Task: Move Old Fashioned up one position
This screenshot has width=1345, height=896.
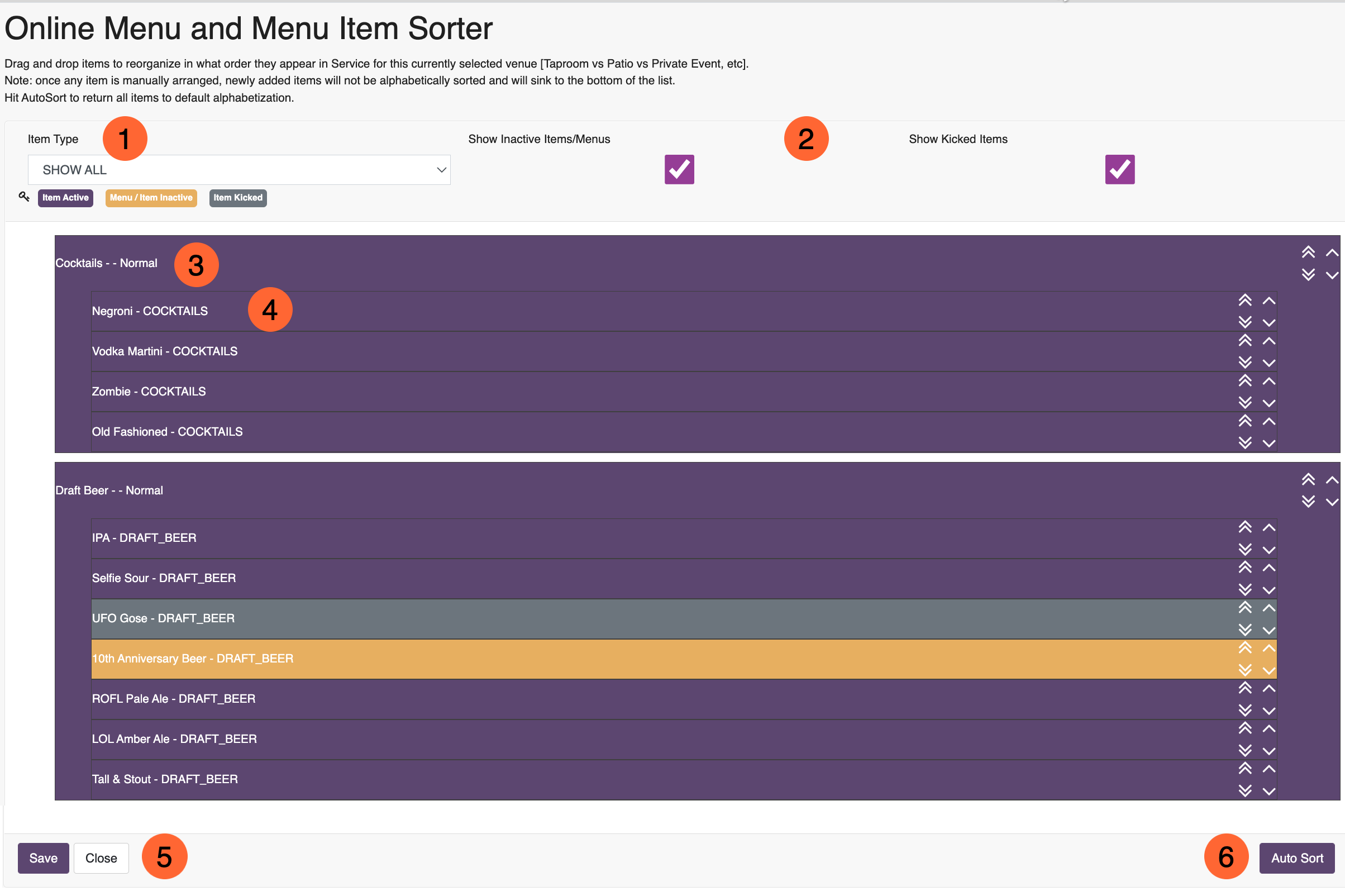Action: click(1269, 422)
